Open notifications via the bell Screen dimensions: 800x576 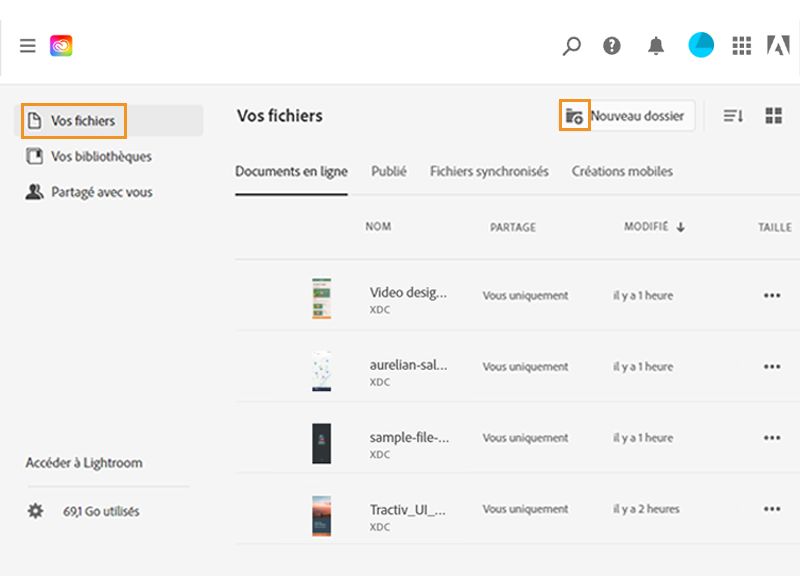click(656, 46)
